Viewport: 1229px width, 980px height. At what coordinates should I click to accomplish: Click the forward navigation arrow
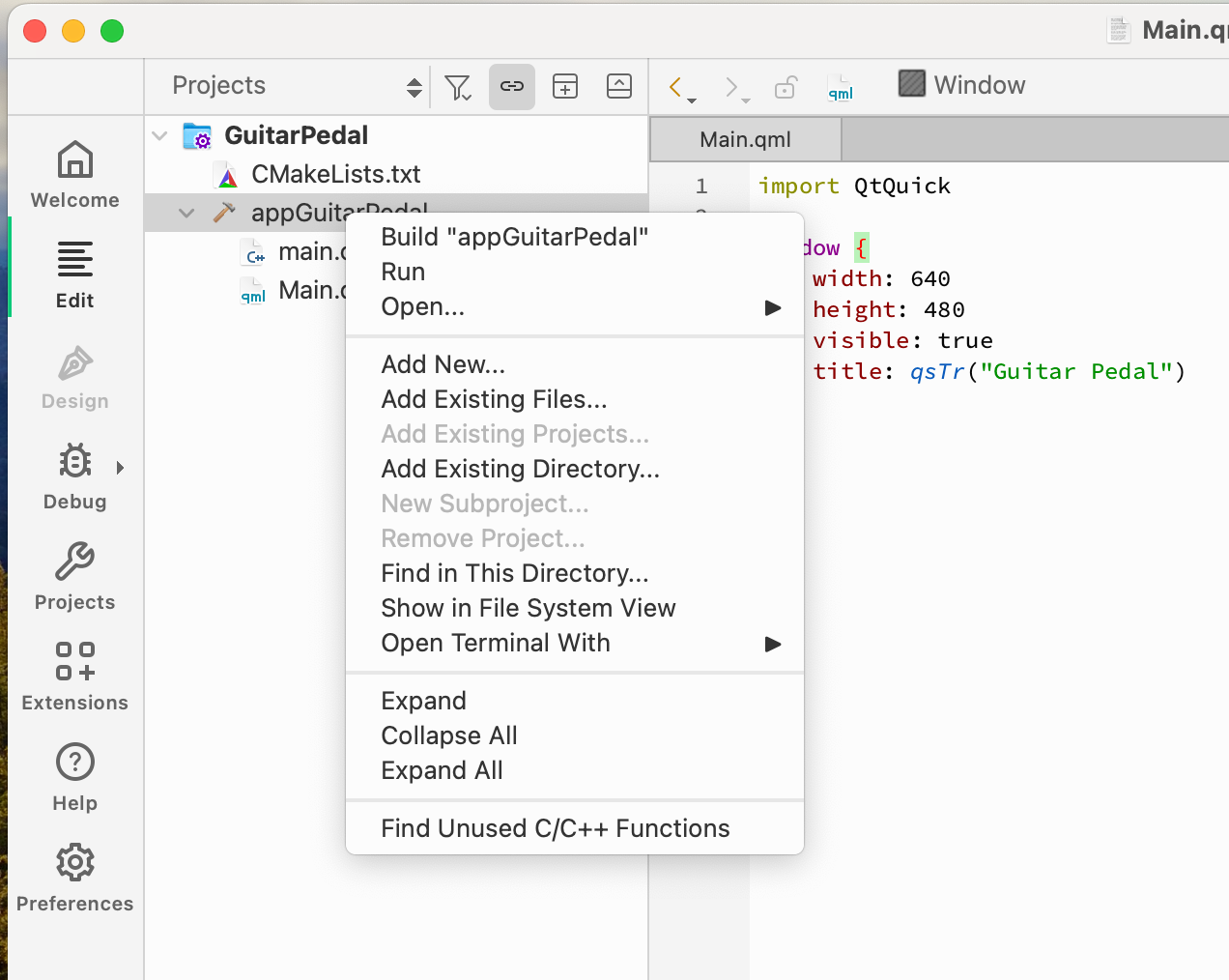(730, 85)
